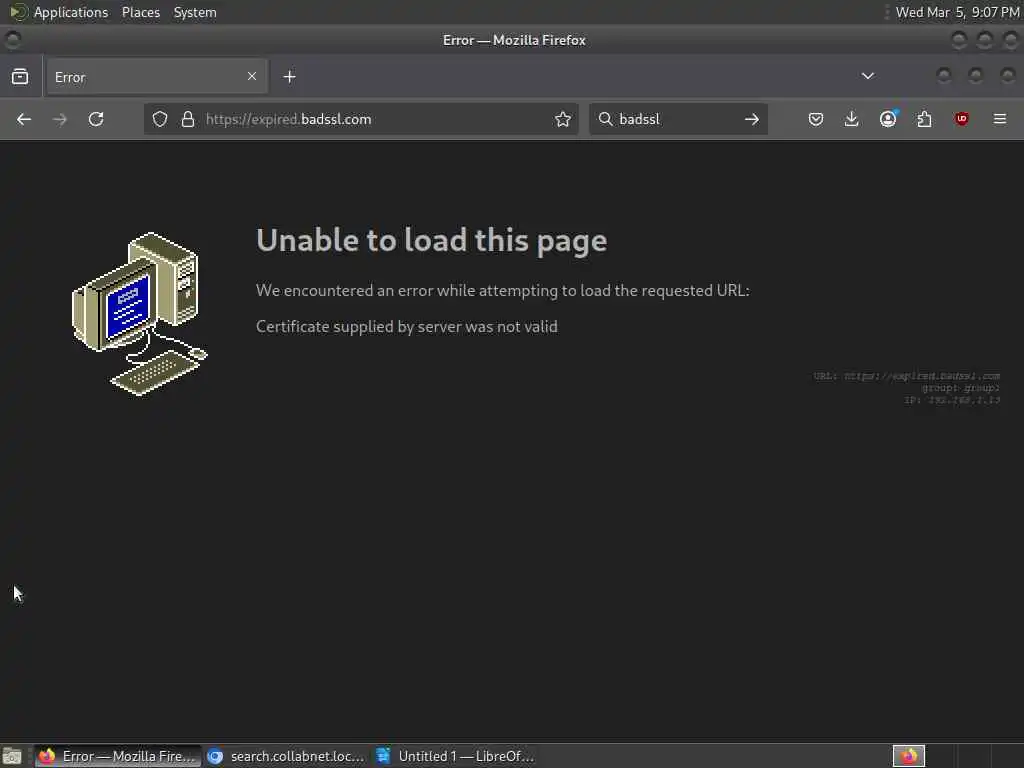The height and width of the screenshot is (768, 1024).
Task: Click the search magnifier icon
Action: click(x=605, y=119)
